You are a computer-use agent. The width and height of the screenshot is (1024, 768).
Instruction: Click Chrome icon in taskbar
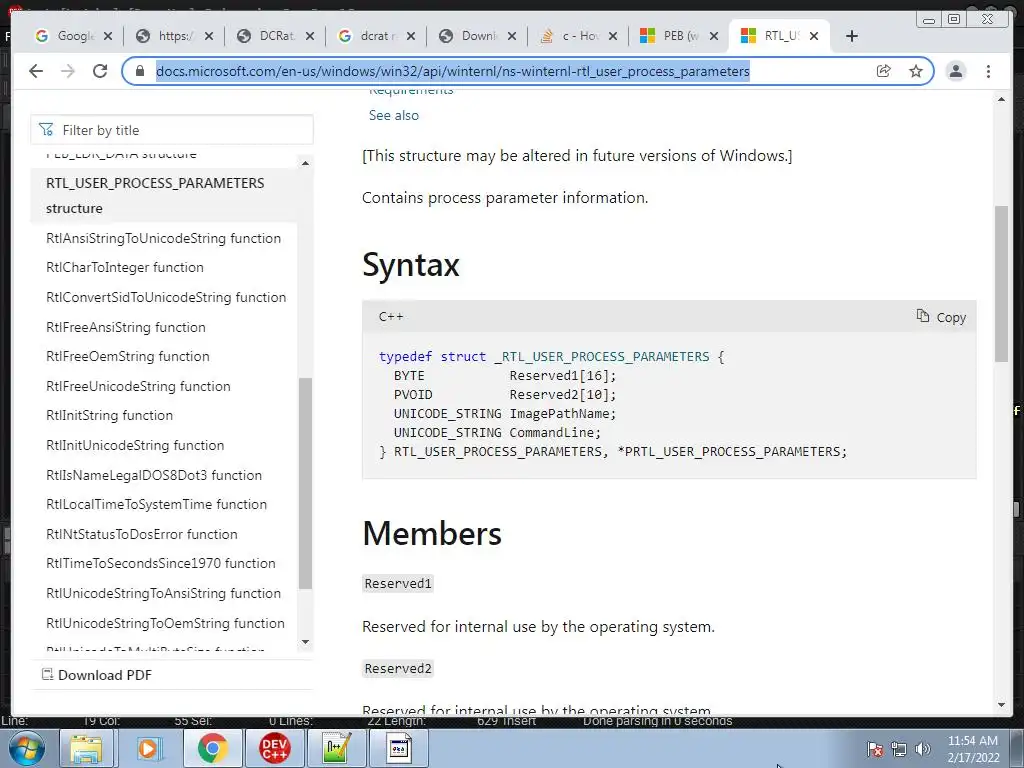click(x=212, y=748)
